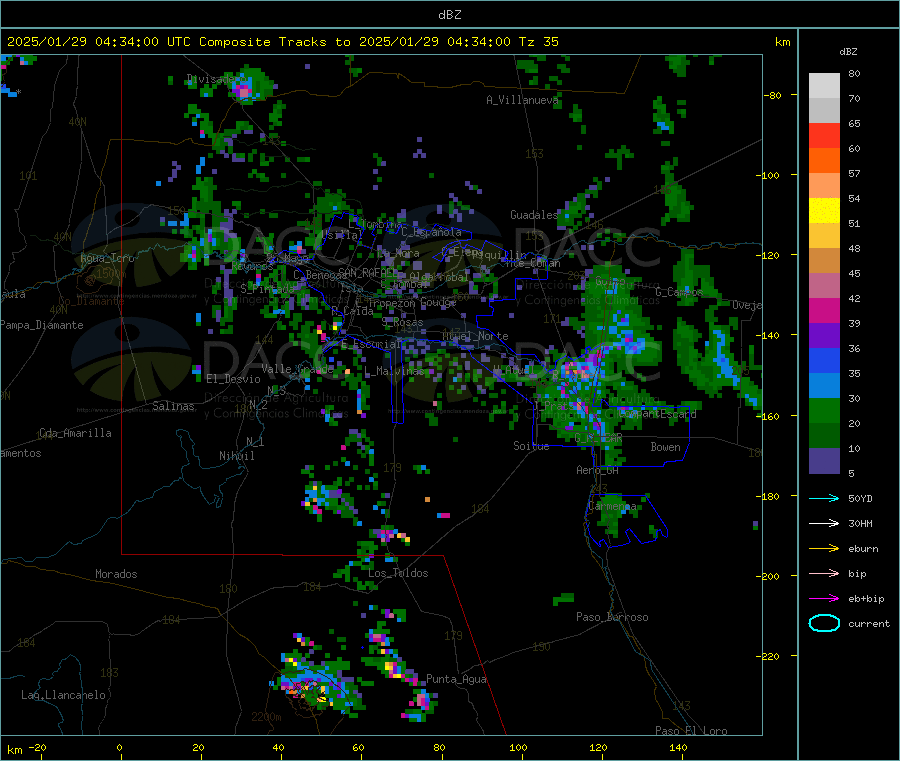900x761 pixels.
Task: Click the -80 km y-axis tick label
Action: (773, 95)
